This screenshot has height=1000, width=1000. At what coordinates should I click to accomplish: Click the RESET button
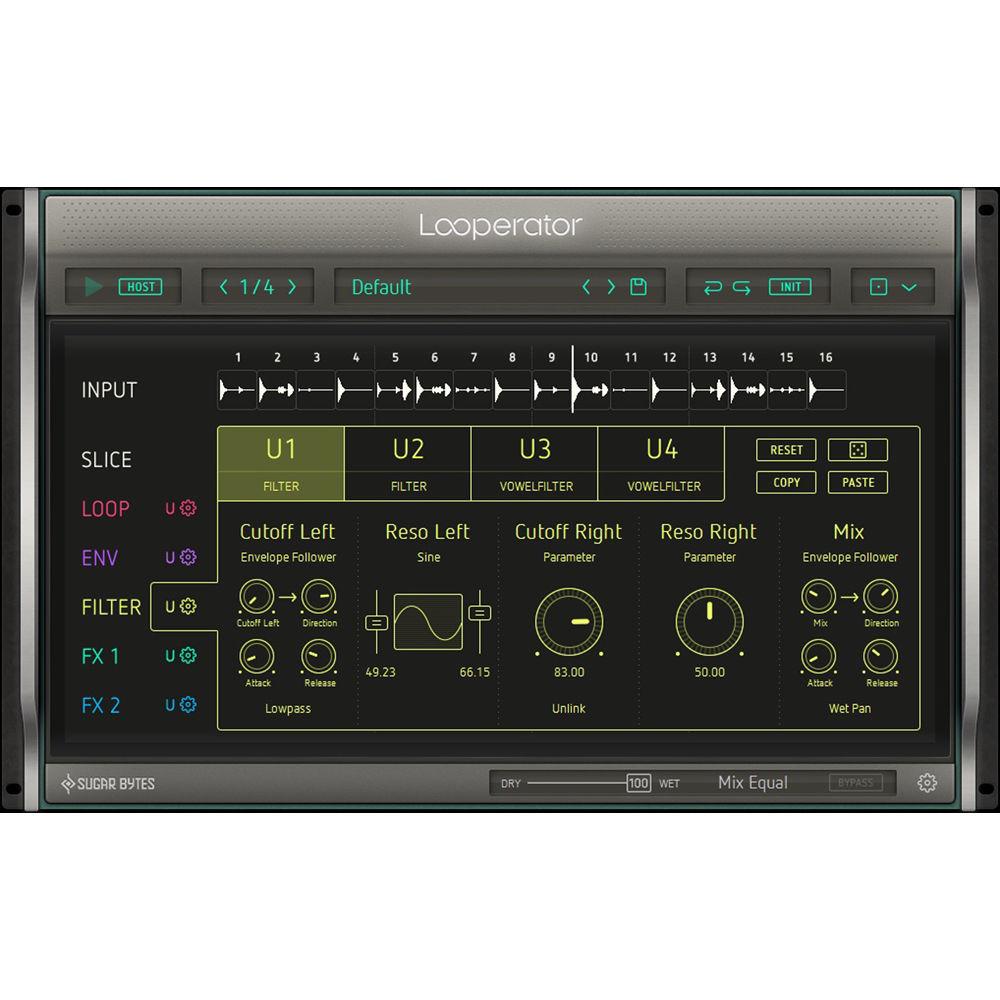[x=786, y=450]
